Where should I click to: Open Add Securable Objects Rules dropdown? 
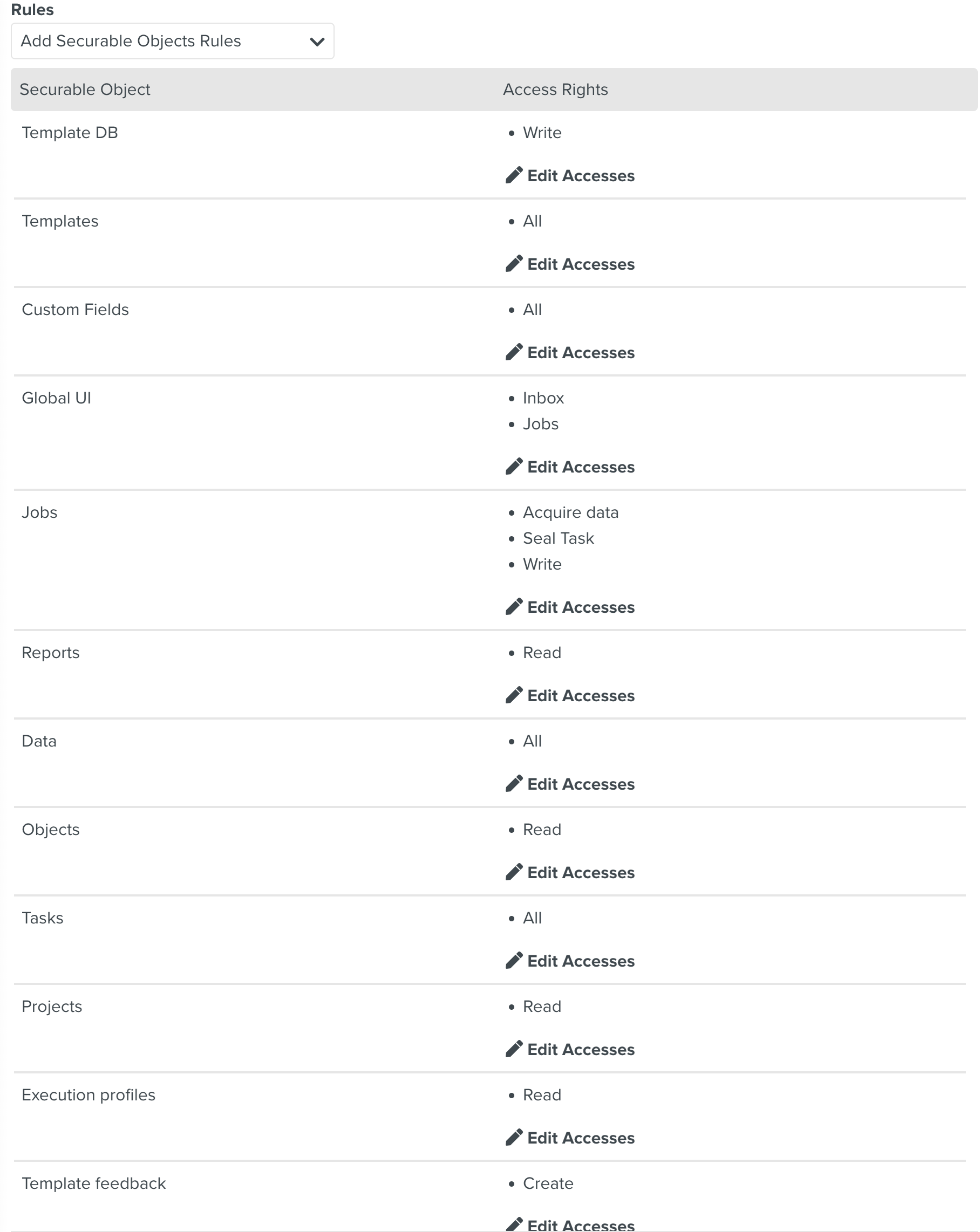click(x=172, y=41)
